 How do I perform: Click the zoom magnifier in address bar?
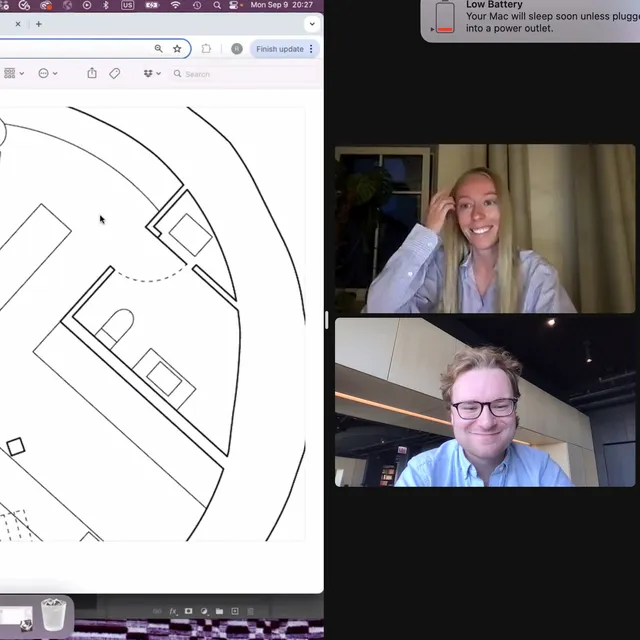click(158, 48)
